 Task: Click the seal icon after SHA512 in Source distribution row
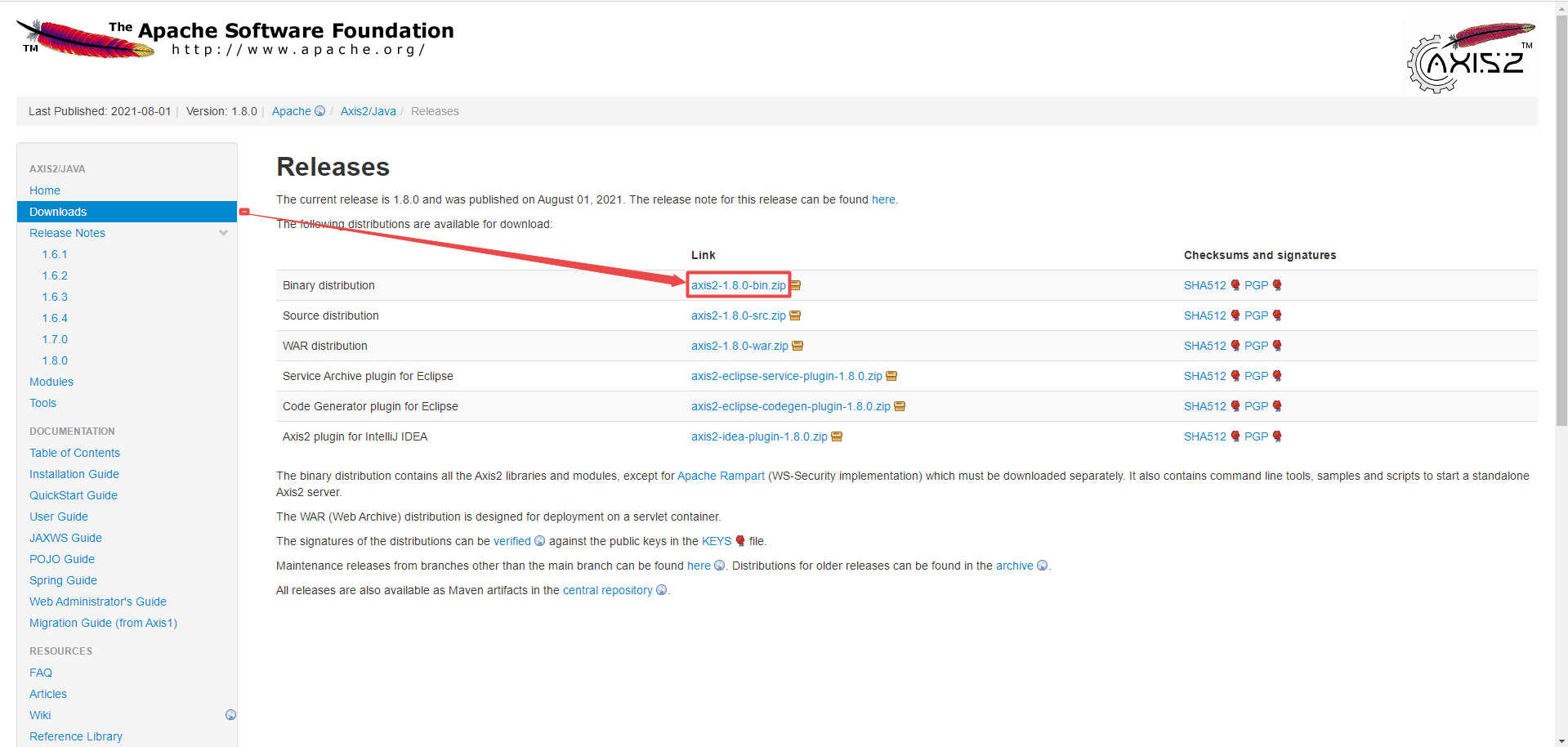(x=1235, y=315)
